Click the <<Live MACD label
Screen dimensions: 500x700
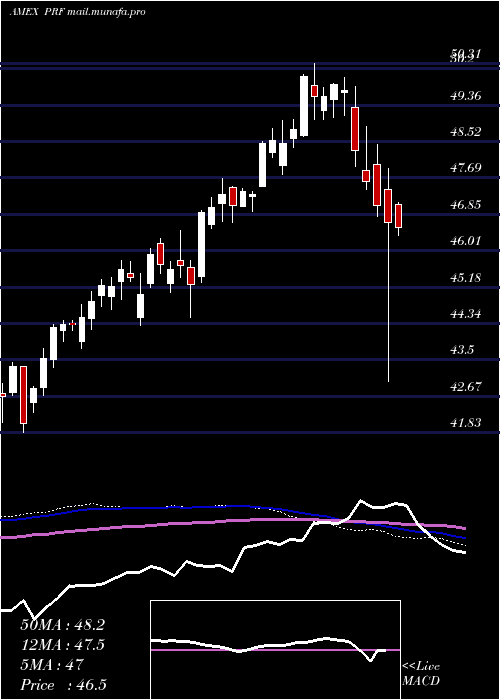click(x=421, y=674)
